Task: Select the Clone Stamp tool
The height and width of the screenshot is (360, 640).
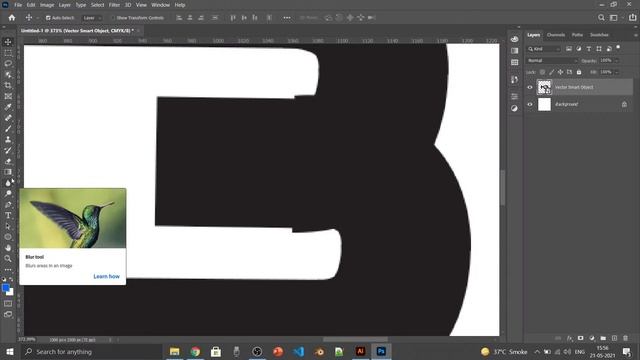Action: point(8,140)
